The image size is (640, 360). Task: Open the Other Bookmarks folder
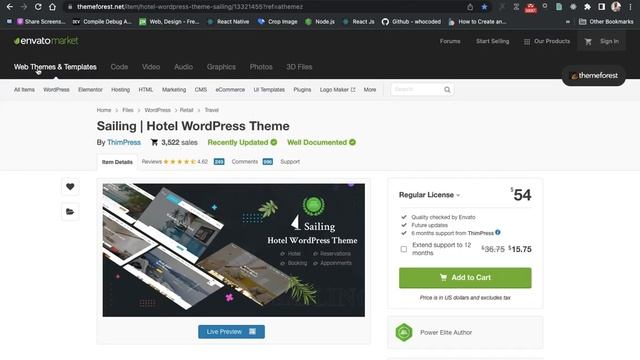(x=606, y=22)
